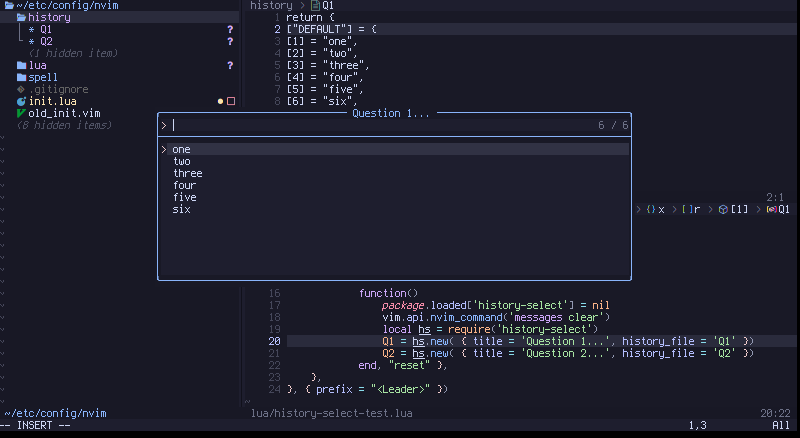Click the root folder icon for ~/etc/config/nvim

9,5
